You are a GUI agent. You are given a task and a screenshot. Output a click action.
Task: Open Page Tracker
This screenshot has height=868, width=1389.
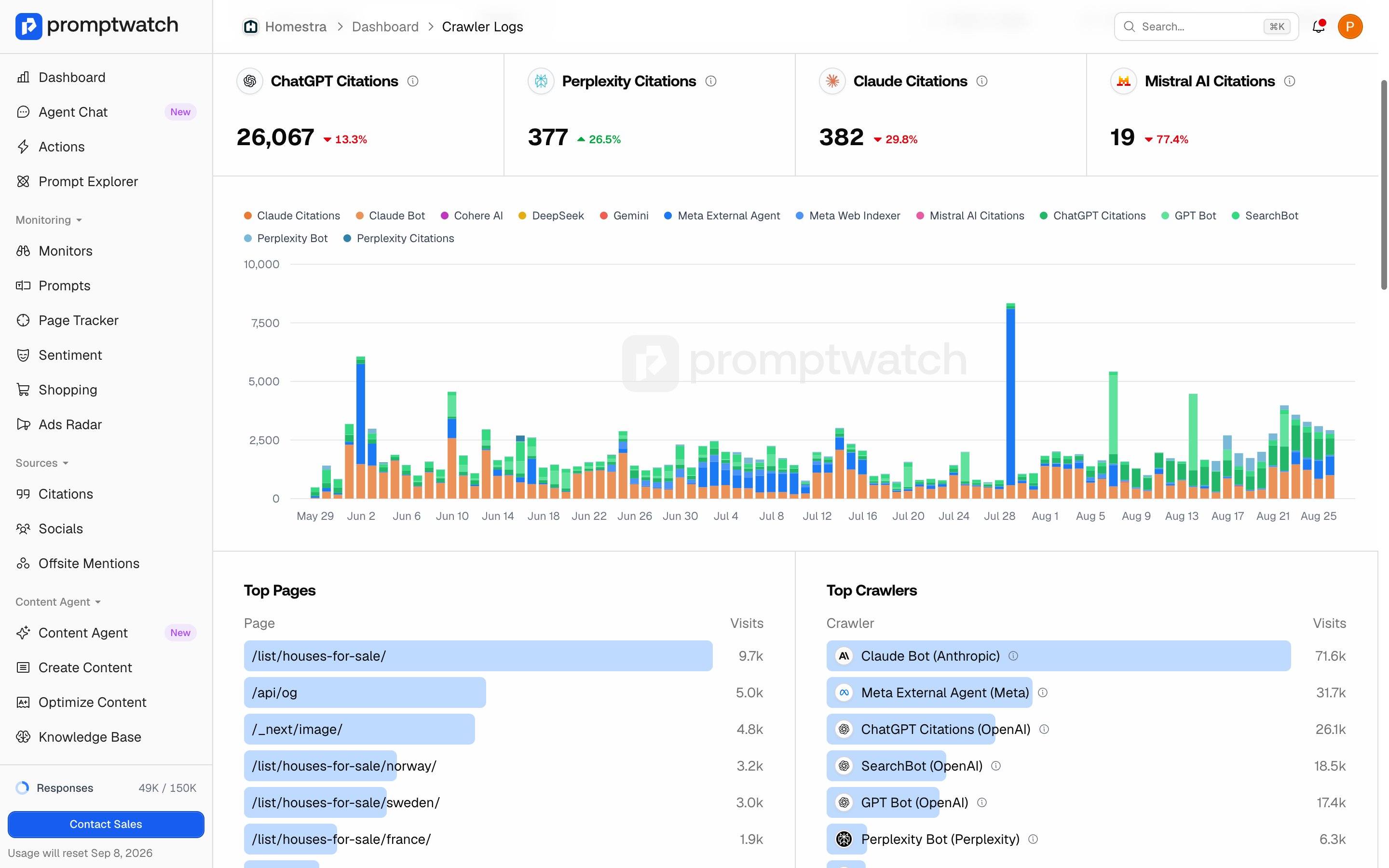click(106, 320)
